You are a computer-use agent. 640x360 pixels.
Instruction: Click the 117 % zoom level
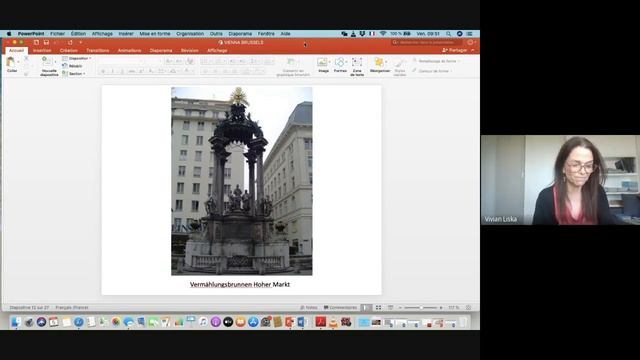[453, 308]
